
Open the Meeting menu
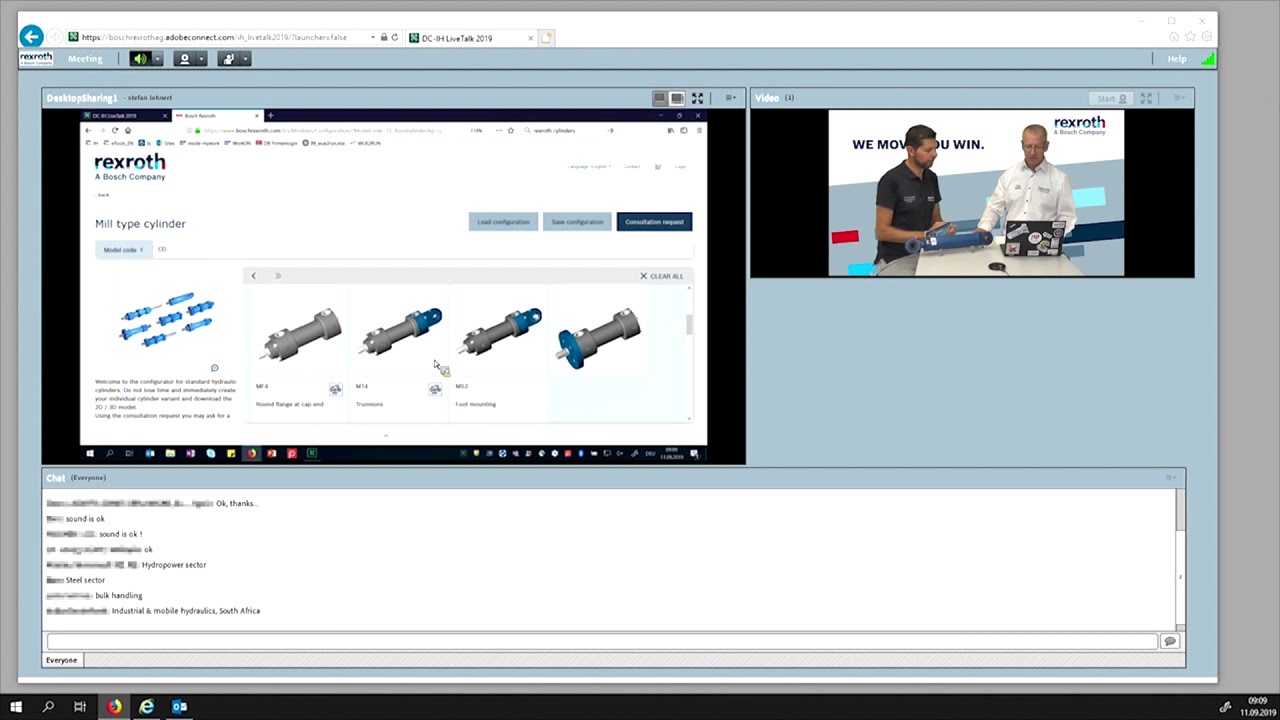(x=85, y=59)
